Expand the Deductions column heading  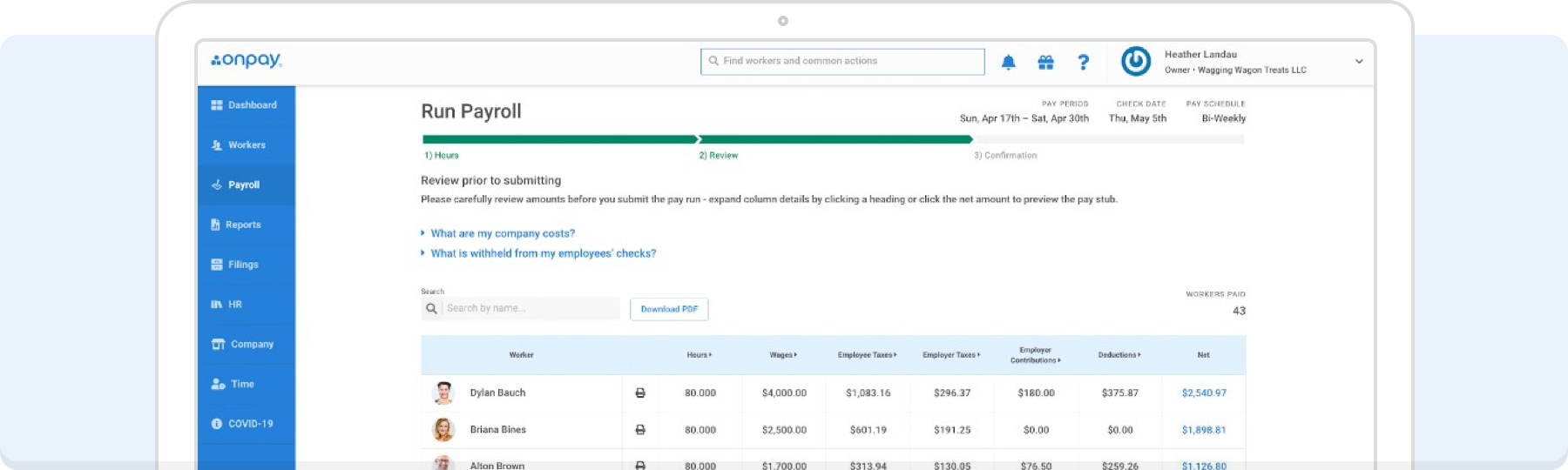click(x=1119, y=355)
